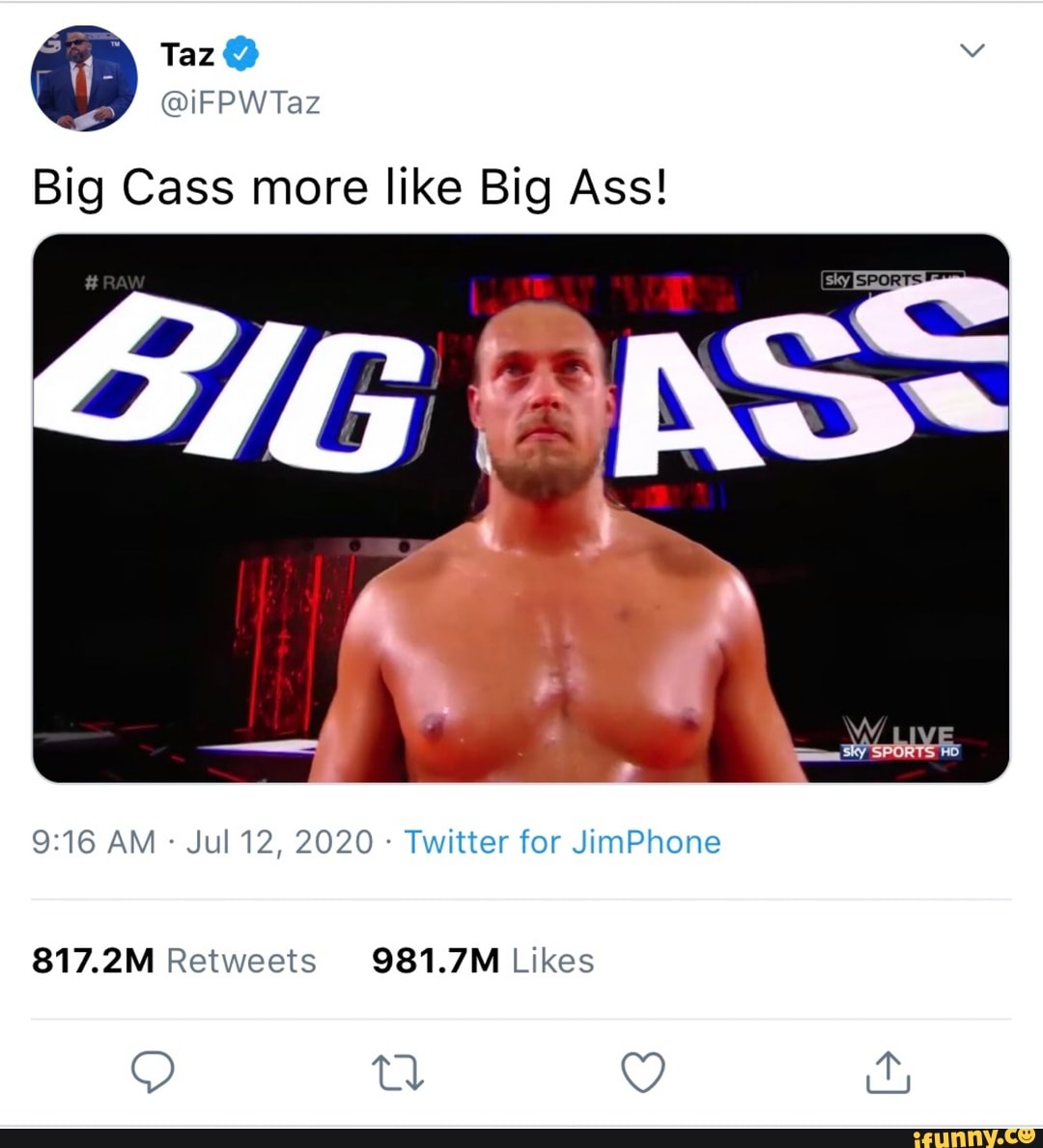Click the reply speech bubble icon

click(x=153, y=1072)
